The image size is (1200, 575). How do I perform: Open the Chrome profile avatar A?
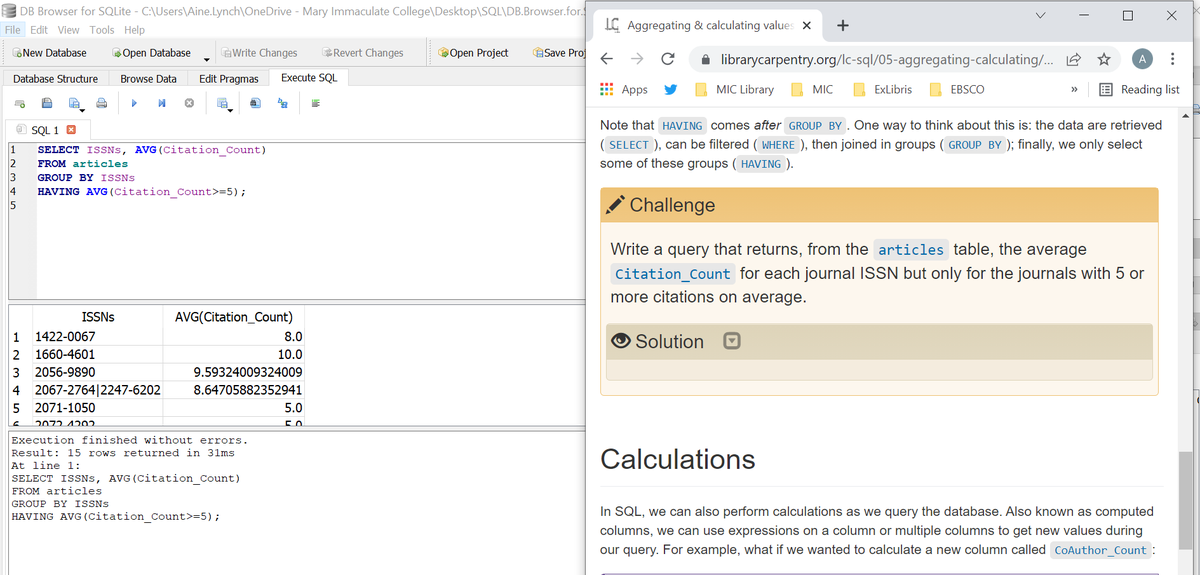point(1142,59)
